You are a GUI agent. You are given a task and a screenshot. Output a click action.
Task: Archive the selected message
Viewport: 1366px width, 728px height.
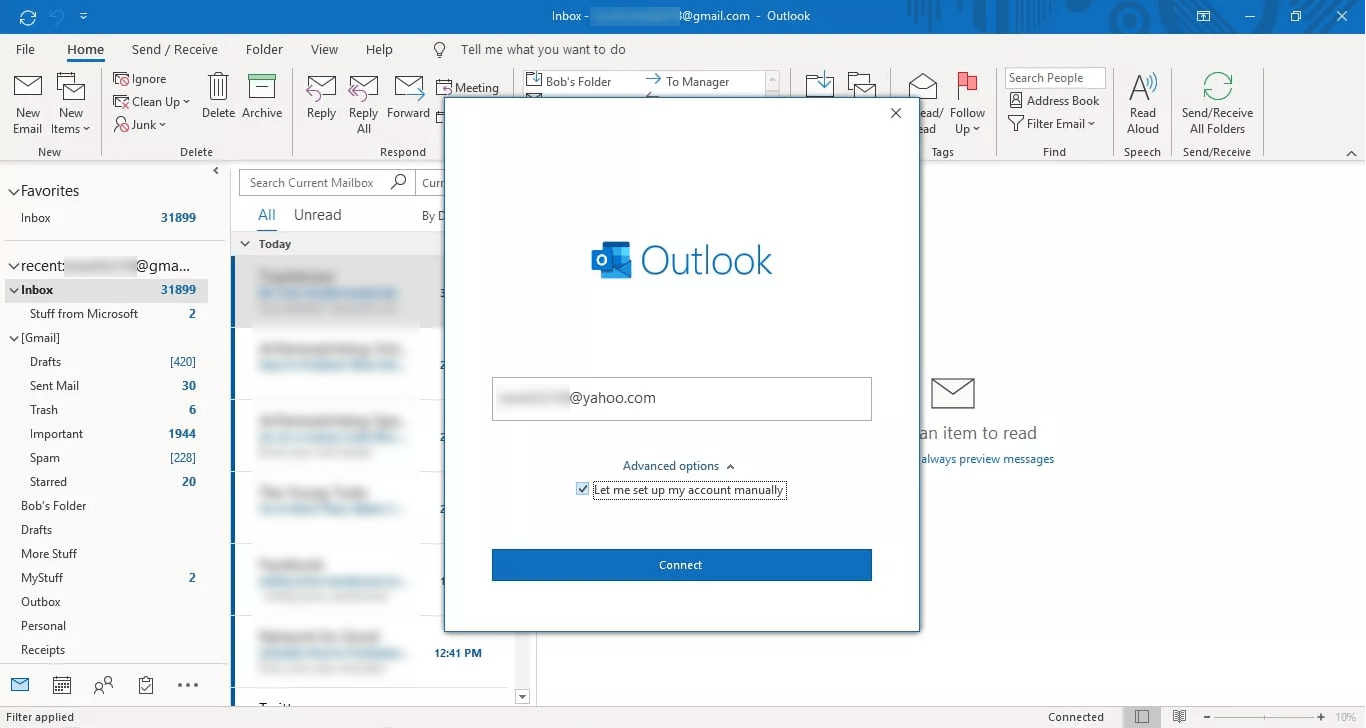262,97
